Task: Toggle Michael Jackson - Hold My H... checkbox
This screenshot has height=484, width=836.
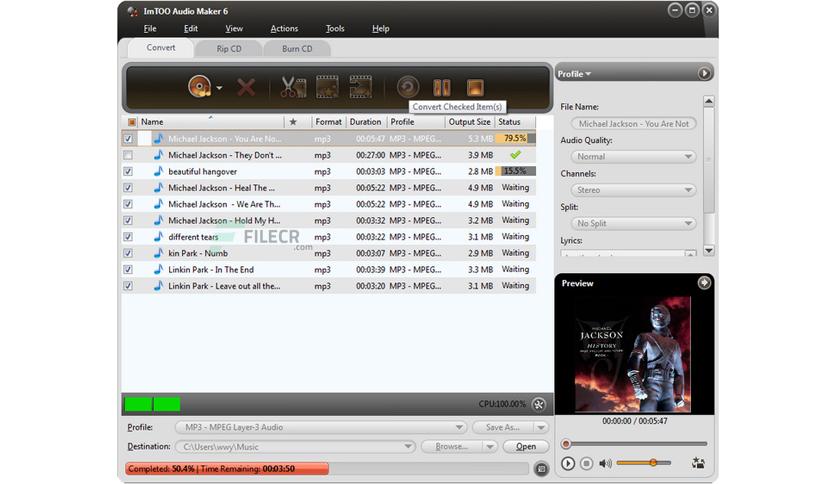Action: point(128,221)
